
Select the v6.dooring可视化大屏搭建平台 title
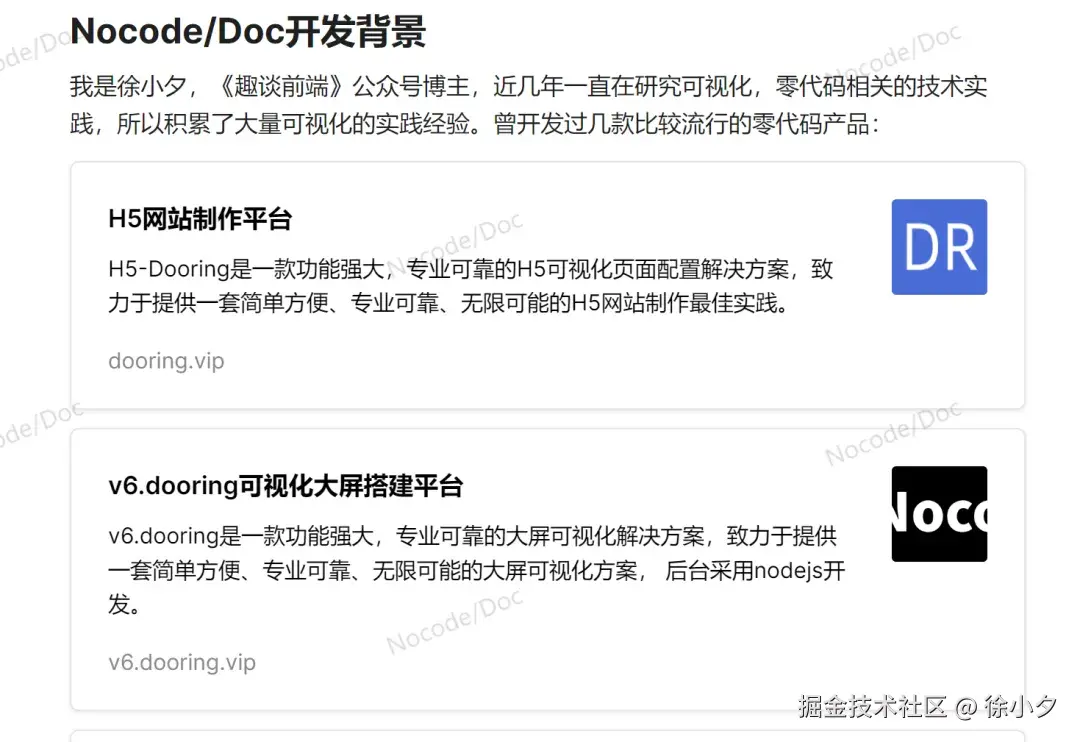click(285, 486)
